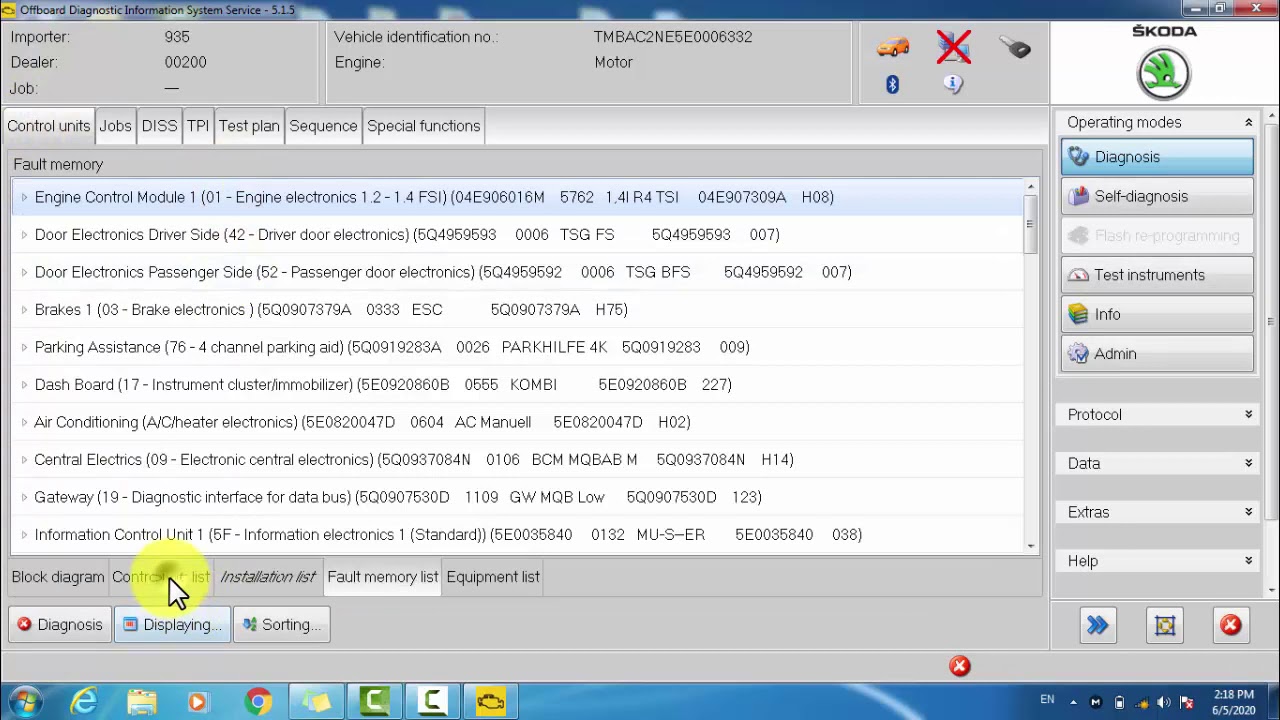Collapse the Operating modes section

coord(1248,122)
